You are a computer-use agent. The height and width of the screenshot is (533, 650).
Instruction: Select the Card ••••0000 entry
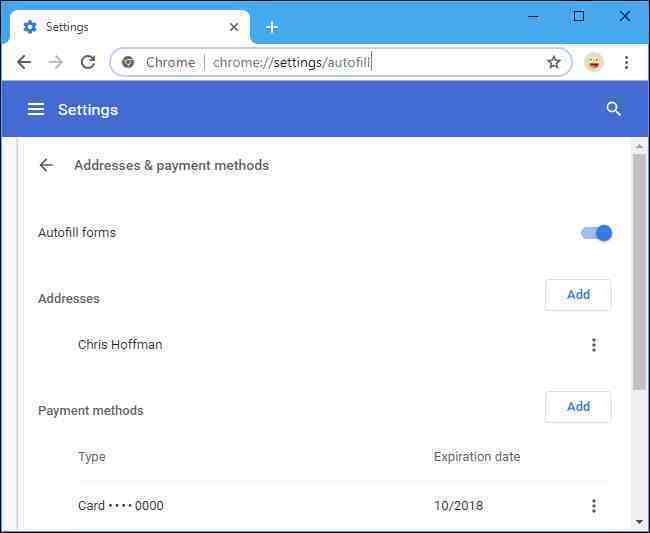coord(121,506)
